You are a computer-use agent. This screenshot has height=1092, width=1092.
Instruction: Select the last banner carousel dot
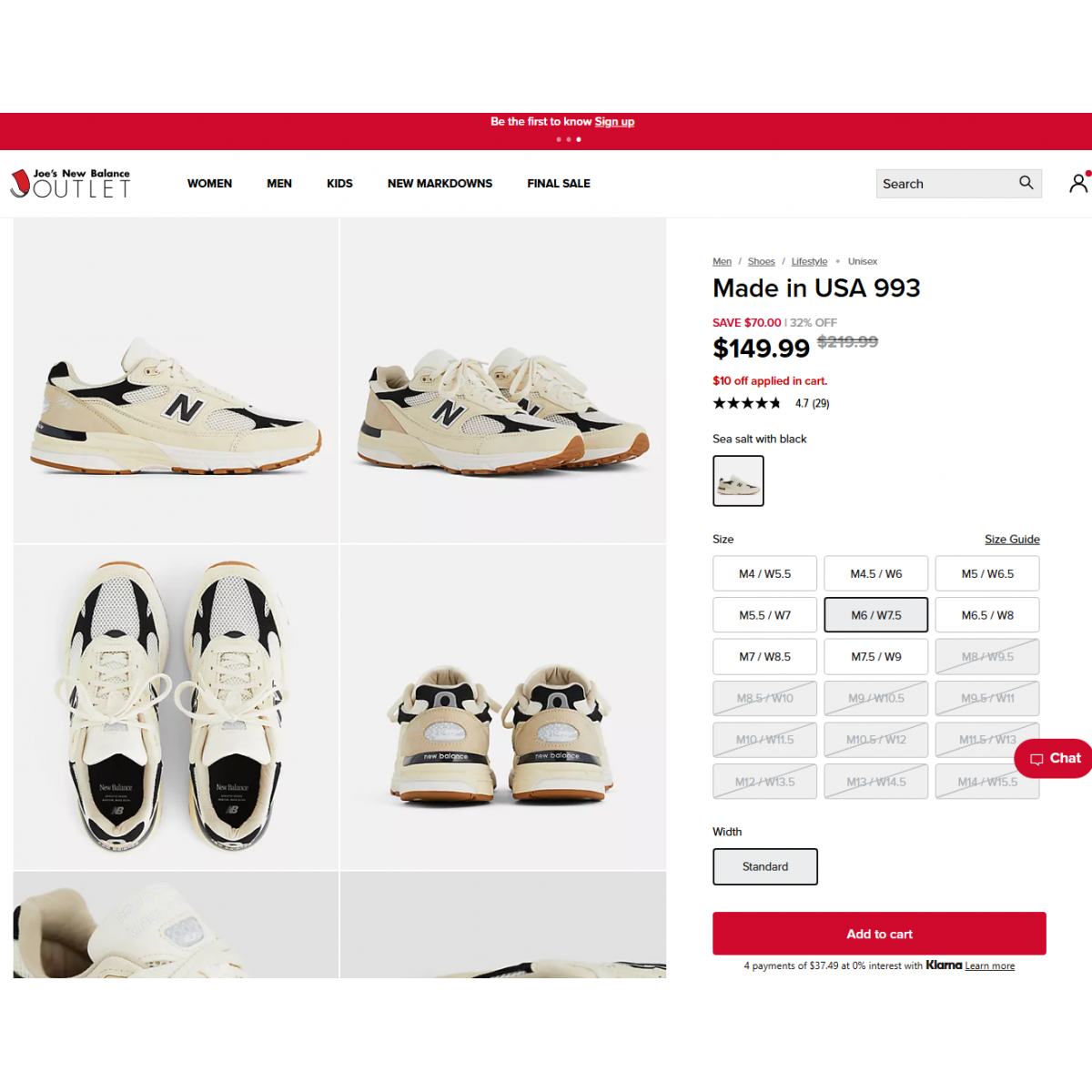(579, 139)
